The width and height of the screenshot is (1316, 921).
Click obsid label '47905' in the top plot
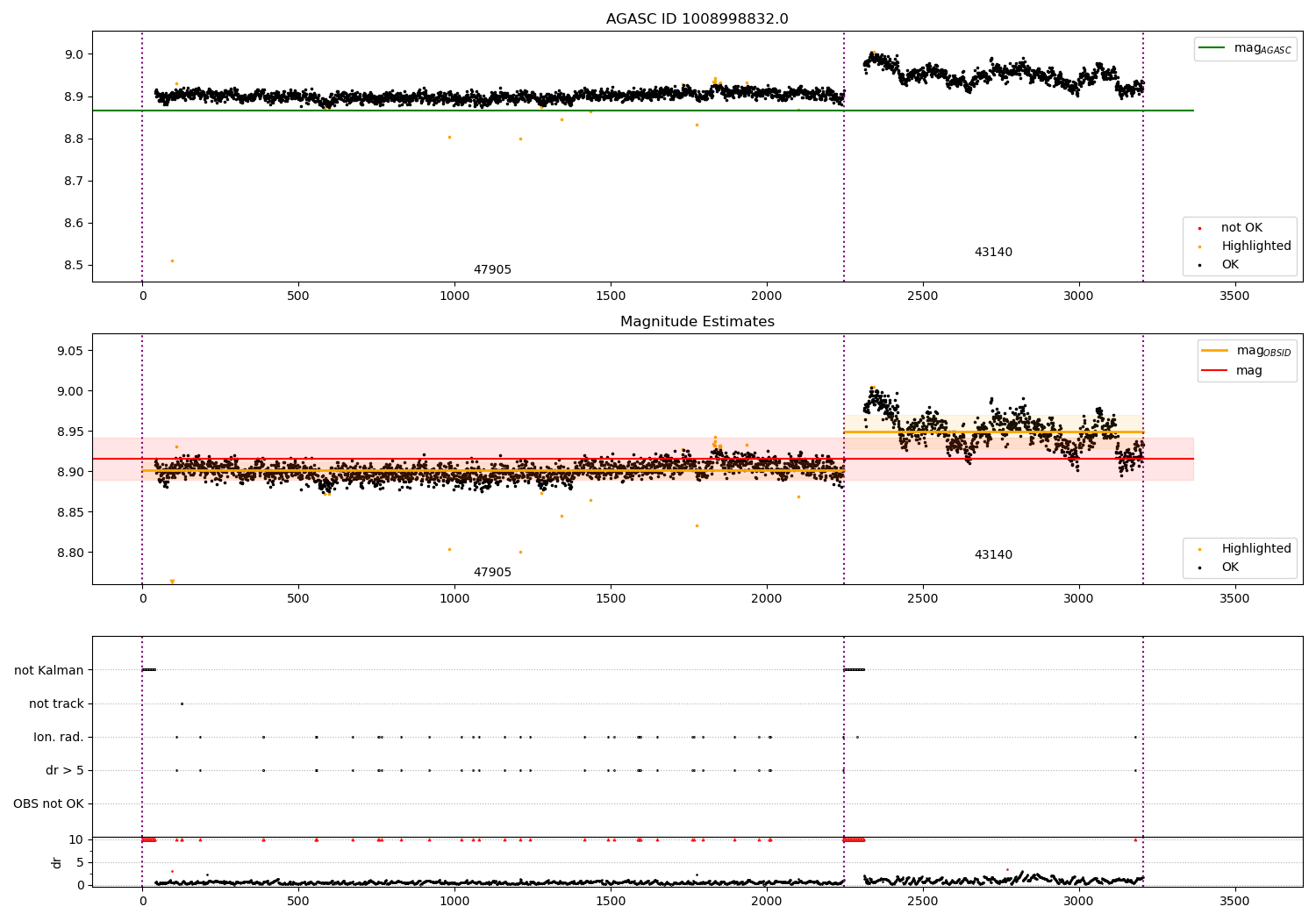(492, 270)
